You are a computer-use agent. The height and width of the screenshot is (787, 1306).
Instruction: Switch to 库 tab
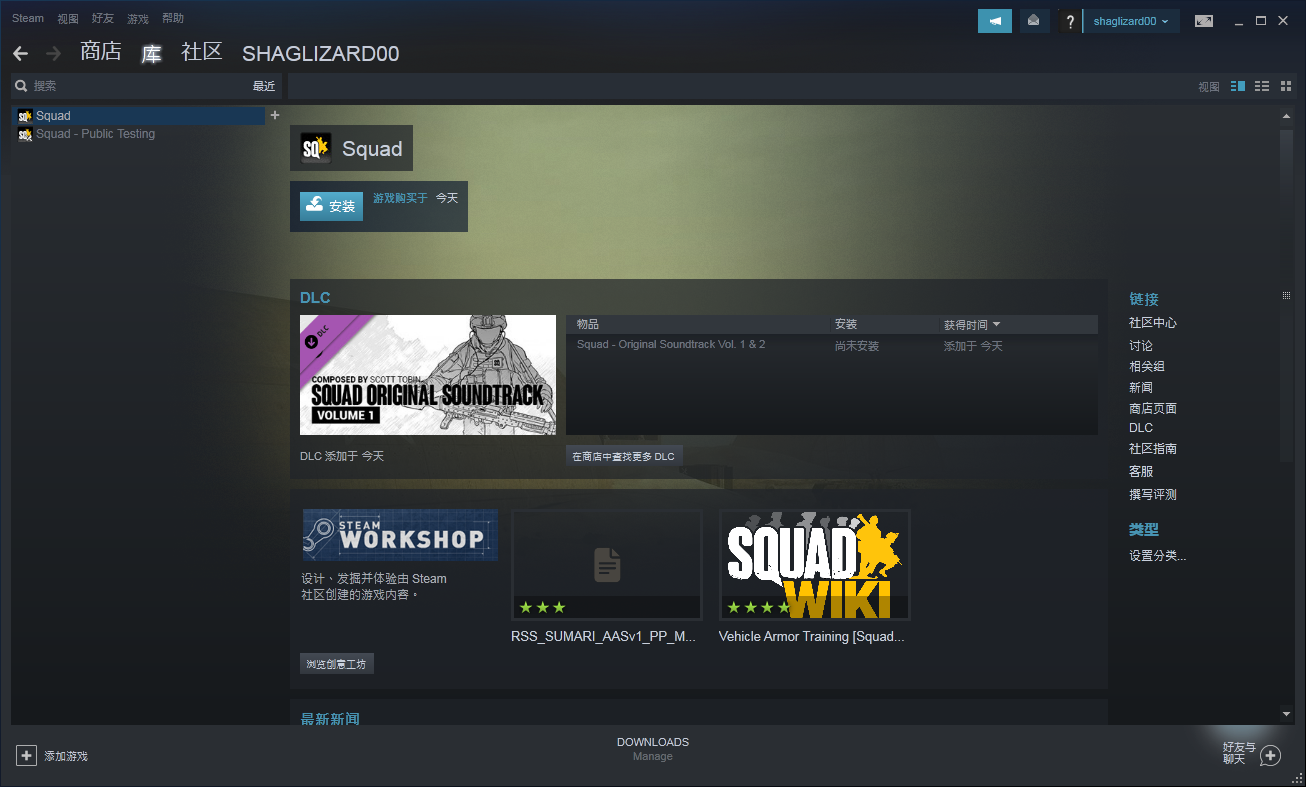pos(151,53)
